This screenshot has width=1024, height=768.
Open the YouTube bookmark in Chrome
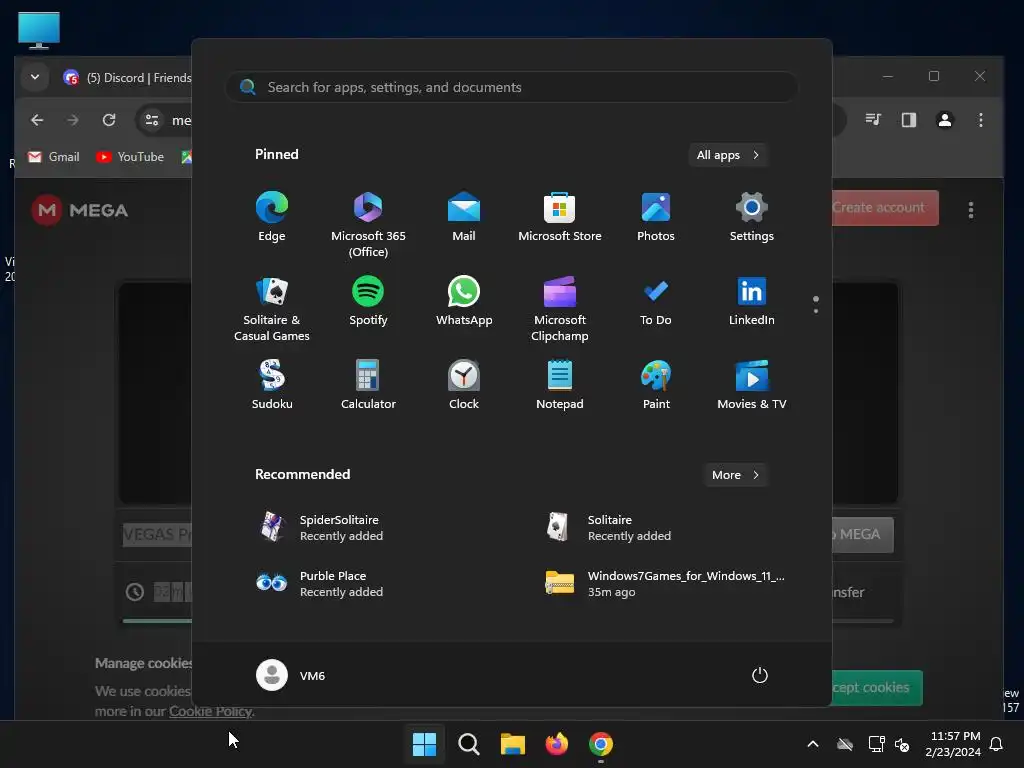click(x=130, y=157)
